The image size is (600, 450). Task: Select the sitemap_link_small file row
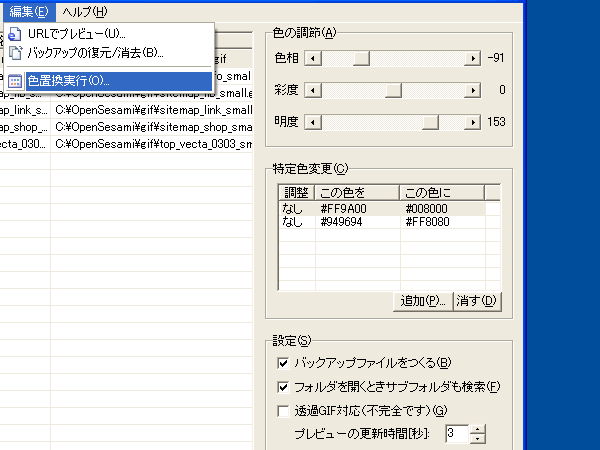click(126, 110)
